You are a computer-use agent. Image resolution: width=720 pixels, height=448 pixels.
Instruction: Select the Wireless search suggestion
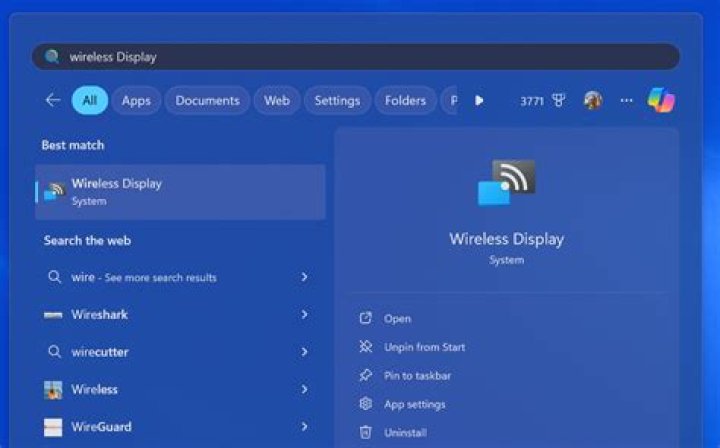(180, 389)
